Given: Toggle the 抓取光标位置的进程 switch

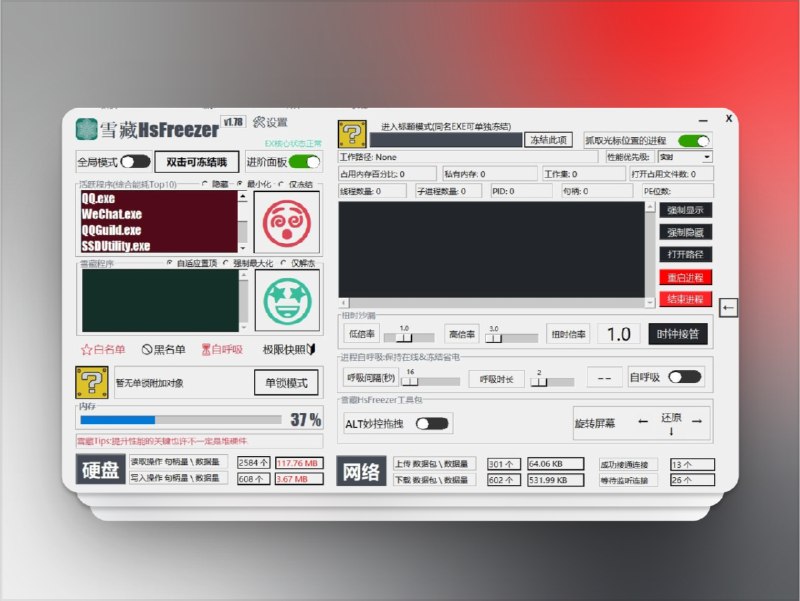Looking at the screenshot, I should [694, 141].
